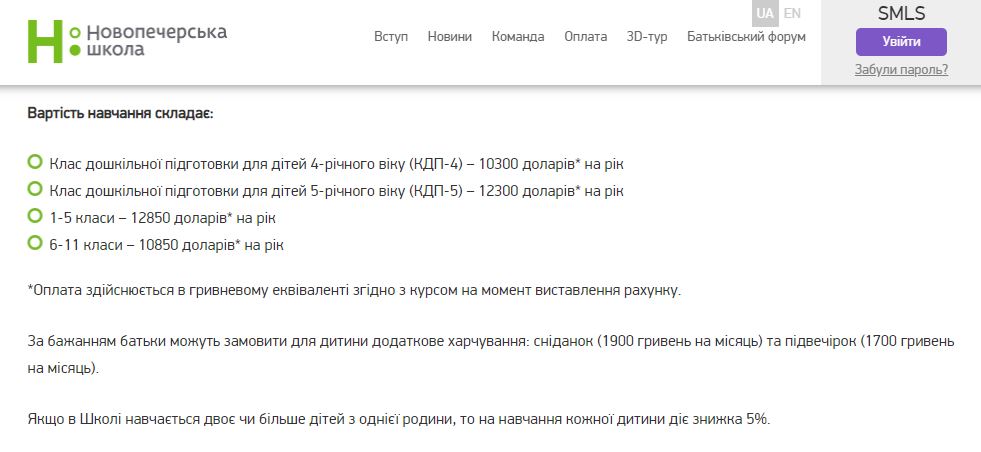
Task: Click the Забули пароль? link
Action: pos(901,70)
